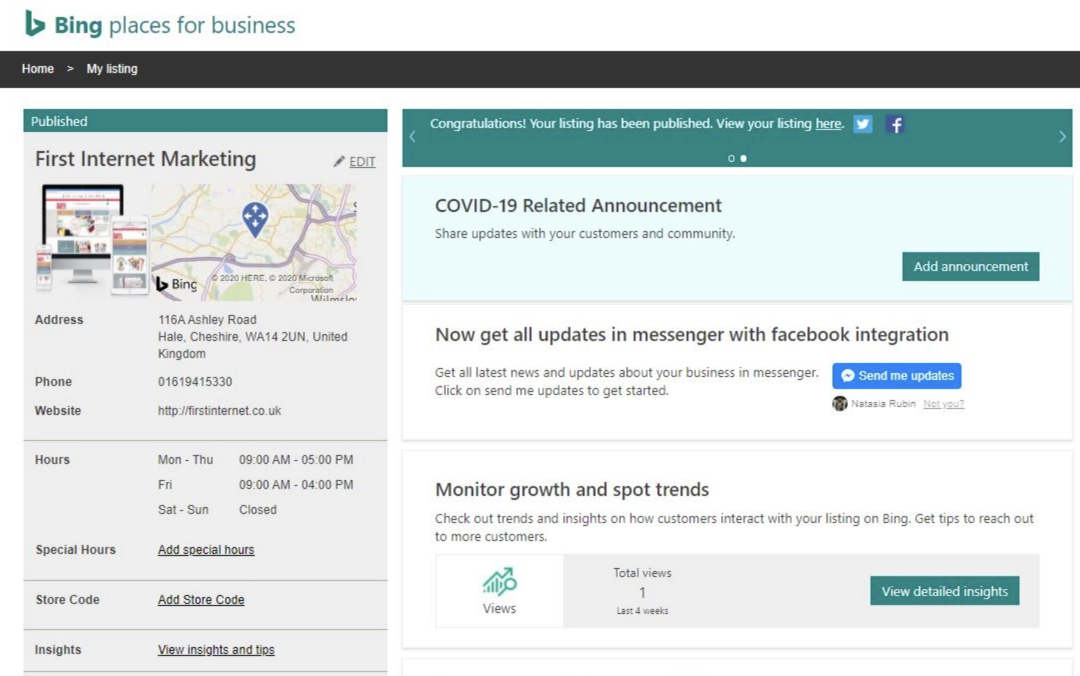
Task: Go to previous banner slide arrow
Action: coord(413,136)
